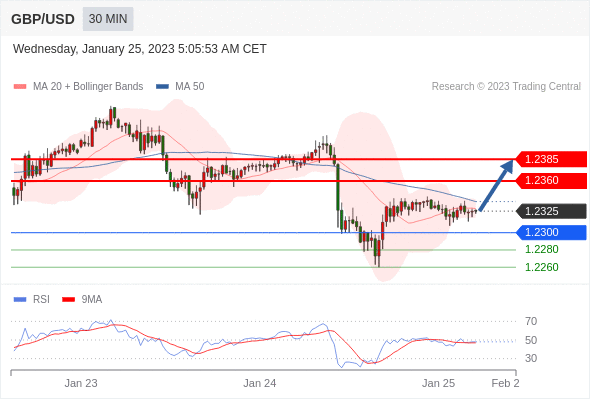The width and height of the screenshot is (590, 400).
Task: Select the red 1.2385 resistance price tag
Action: (550, 159)
